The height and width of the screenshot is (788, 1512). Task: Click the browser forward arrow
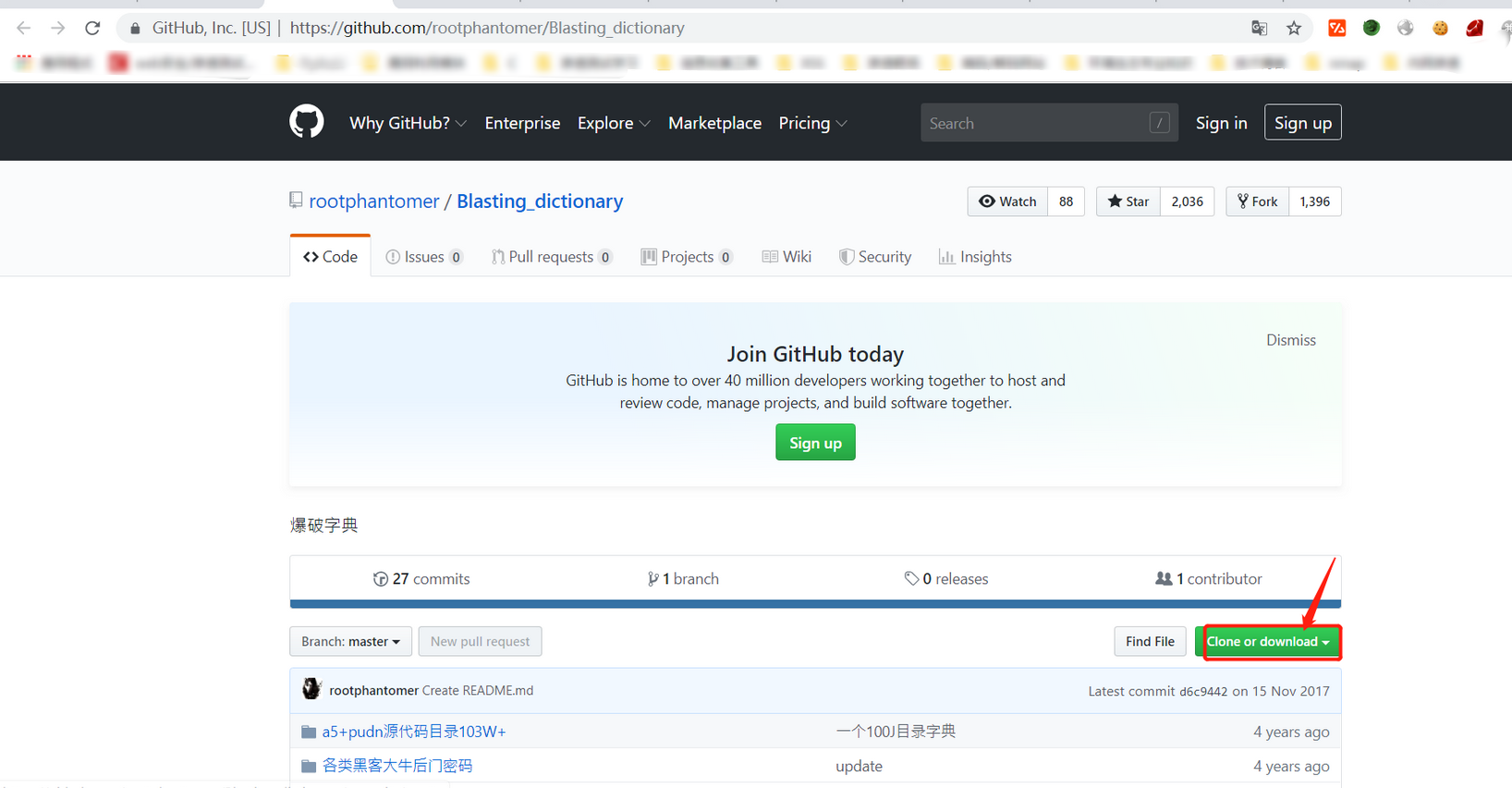click(58, 28)
